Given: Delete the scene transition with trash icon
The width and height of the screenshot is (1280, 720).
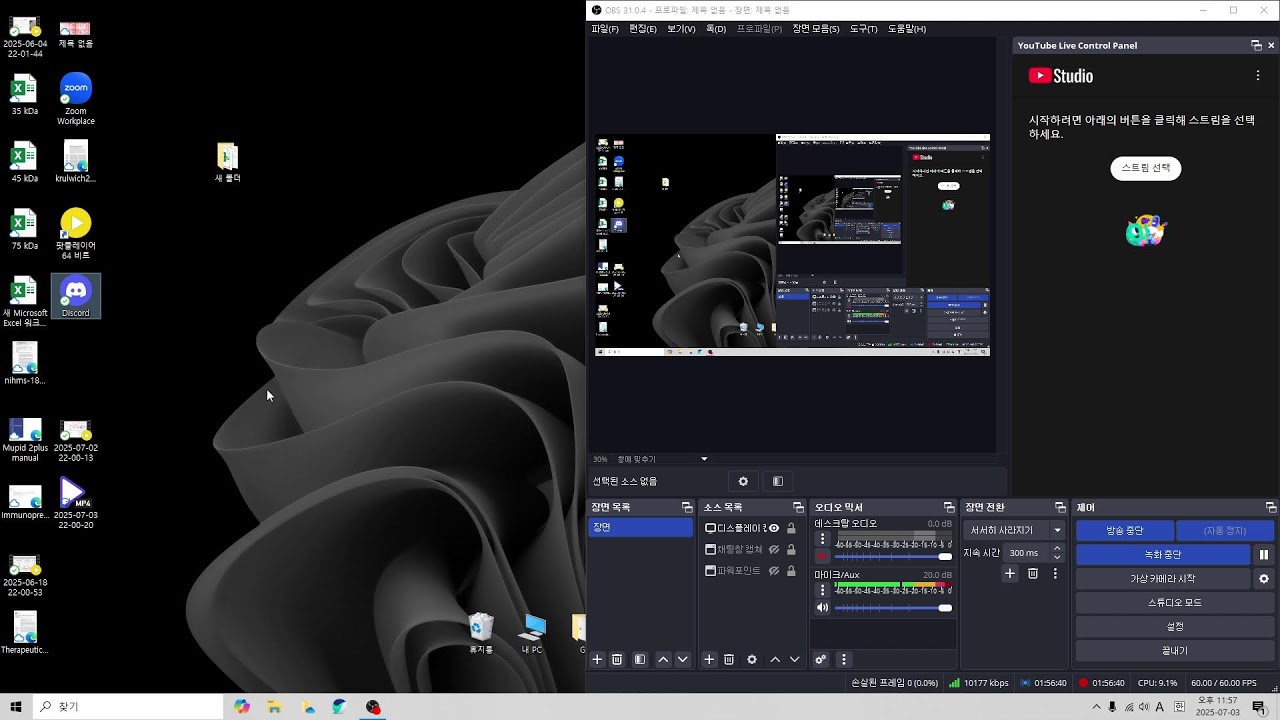Looking at the screenshot, I should [1033, 574].
